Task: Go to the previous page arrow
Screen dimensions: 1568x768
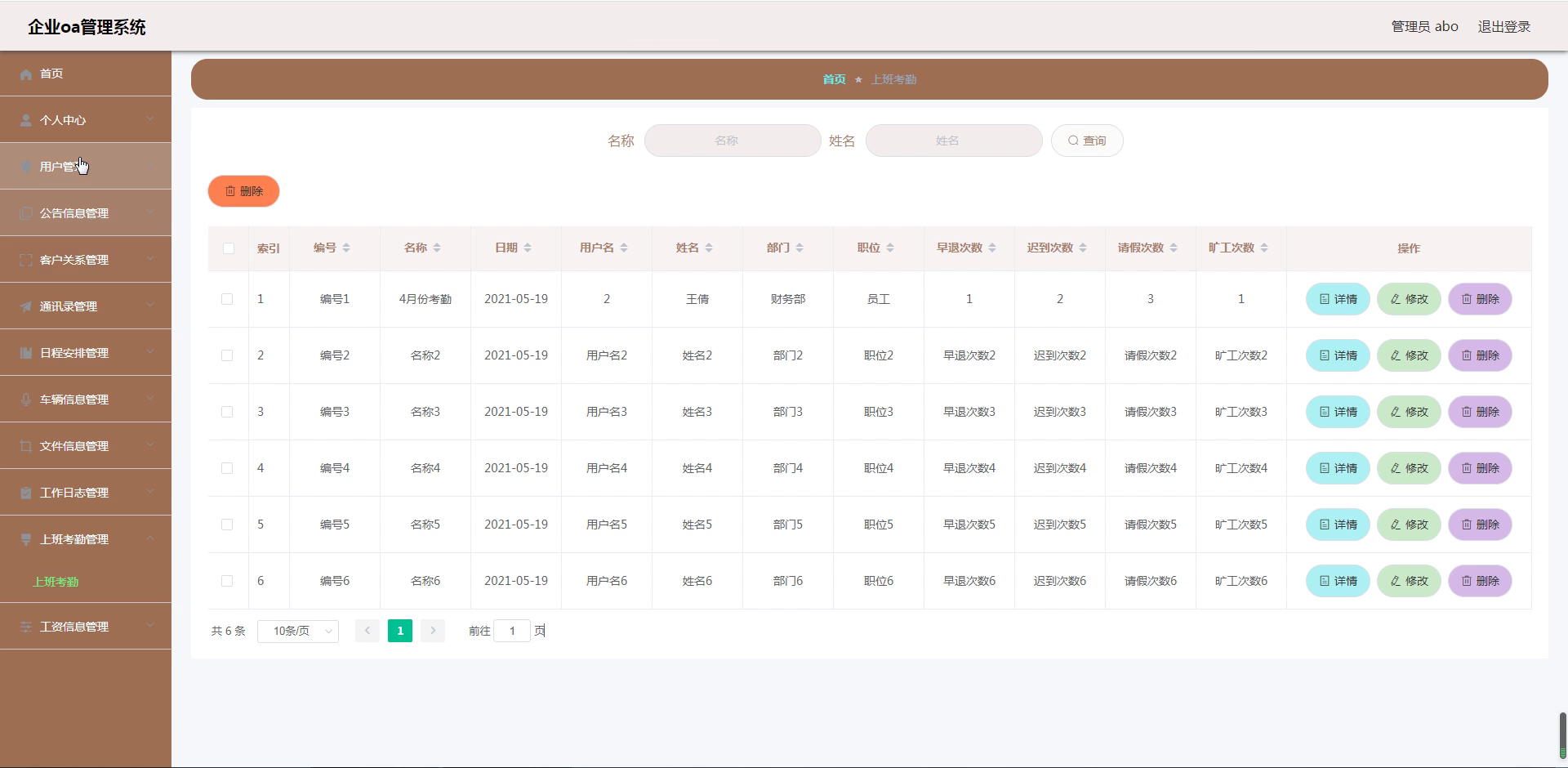Action: (x=367, y=631)
